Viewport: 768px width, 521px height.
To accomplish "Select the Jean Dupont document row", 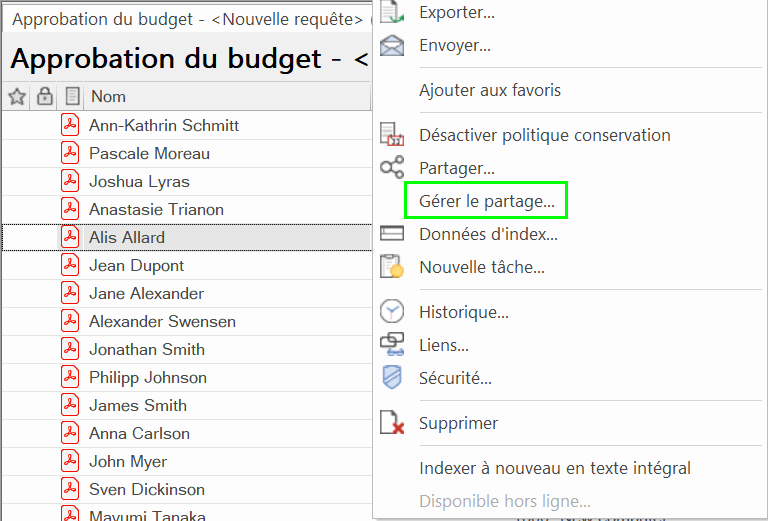I will 187,265.
